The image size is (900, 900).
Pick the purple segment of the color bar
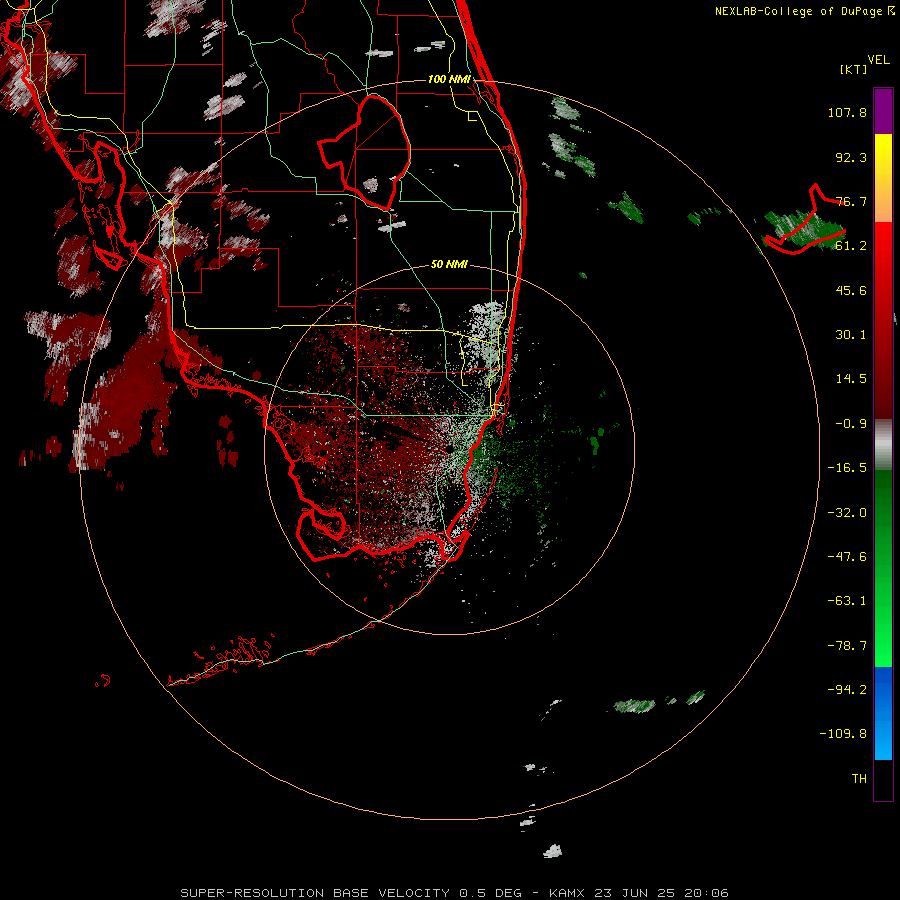[x=883, y=111]
